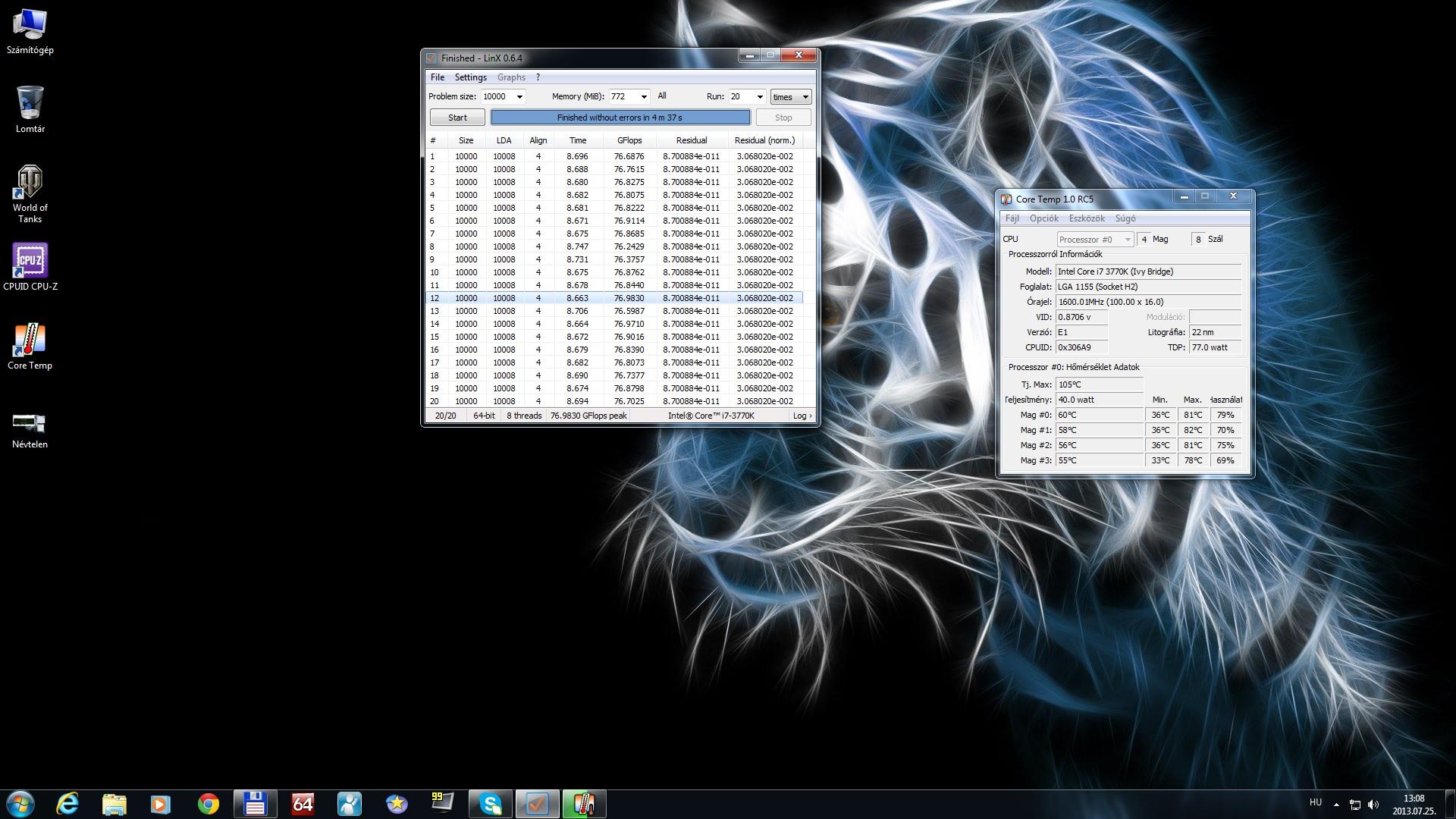Switch to Core Temp taskbar button

(x=584, y=804)
